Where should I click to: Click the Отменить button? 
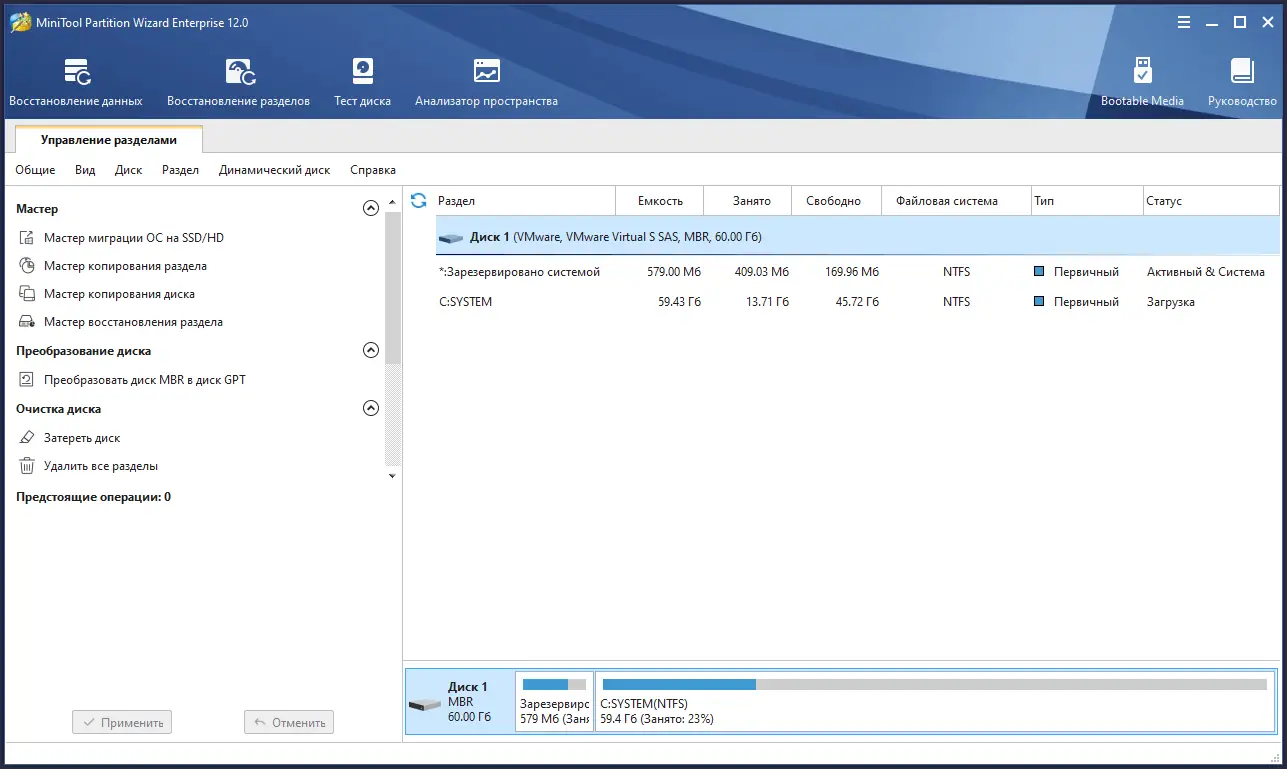[x=288, y=721]
